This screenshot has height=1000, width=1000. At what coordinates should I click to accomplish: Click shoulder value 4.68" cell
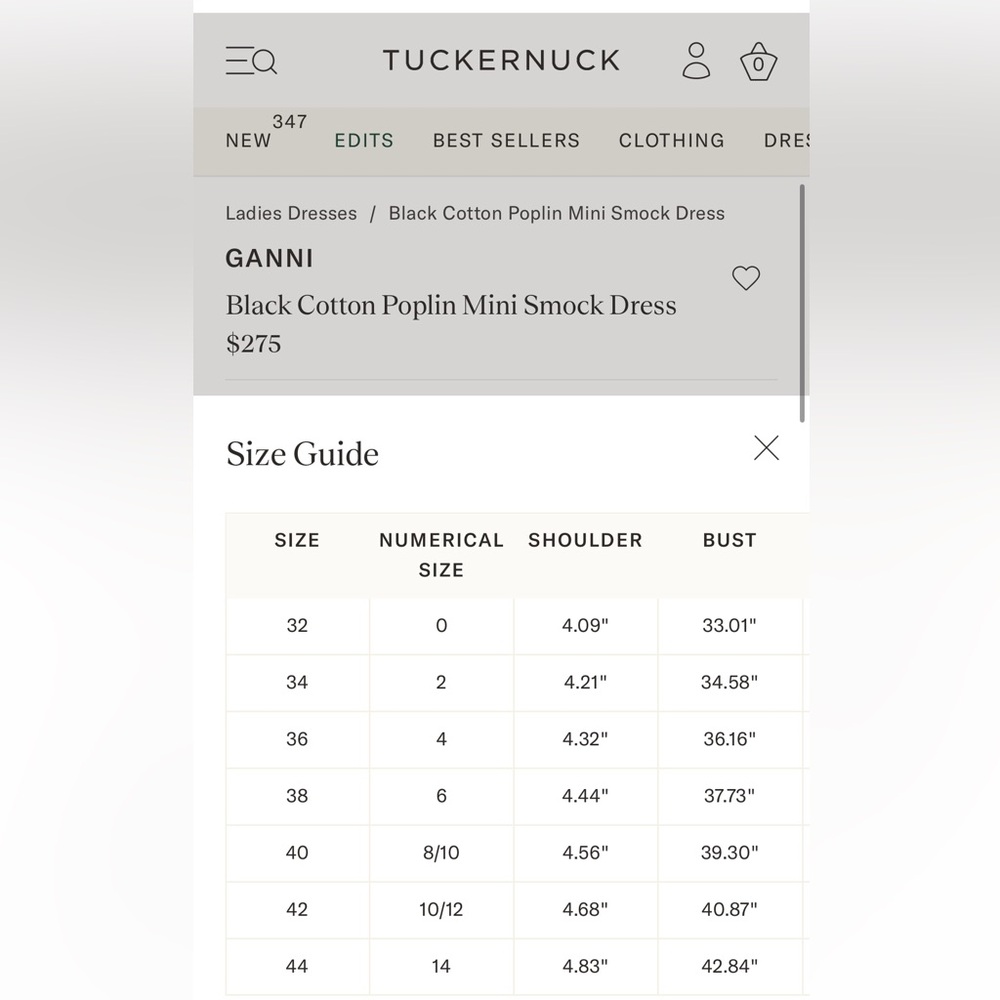(585, 909)
